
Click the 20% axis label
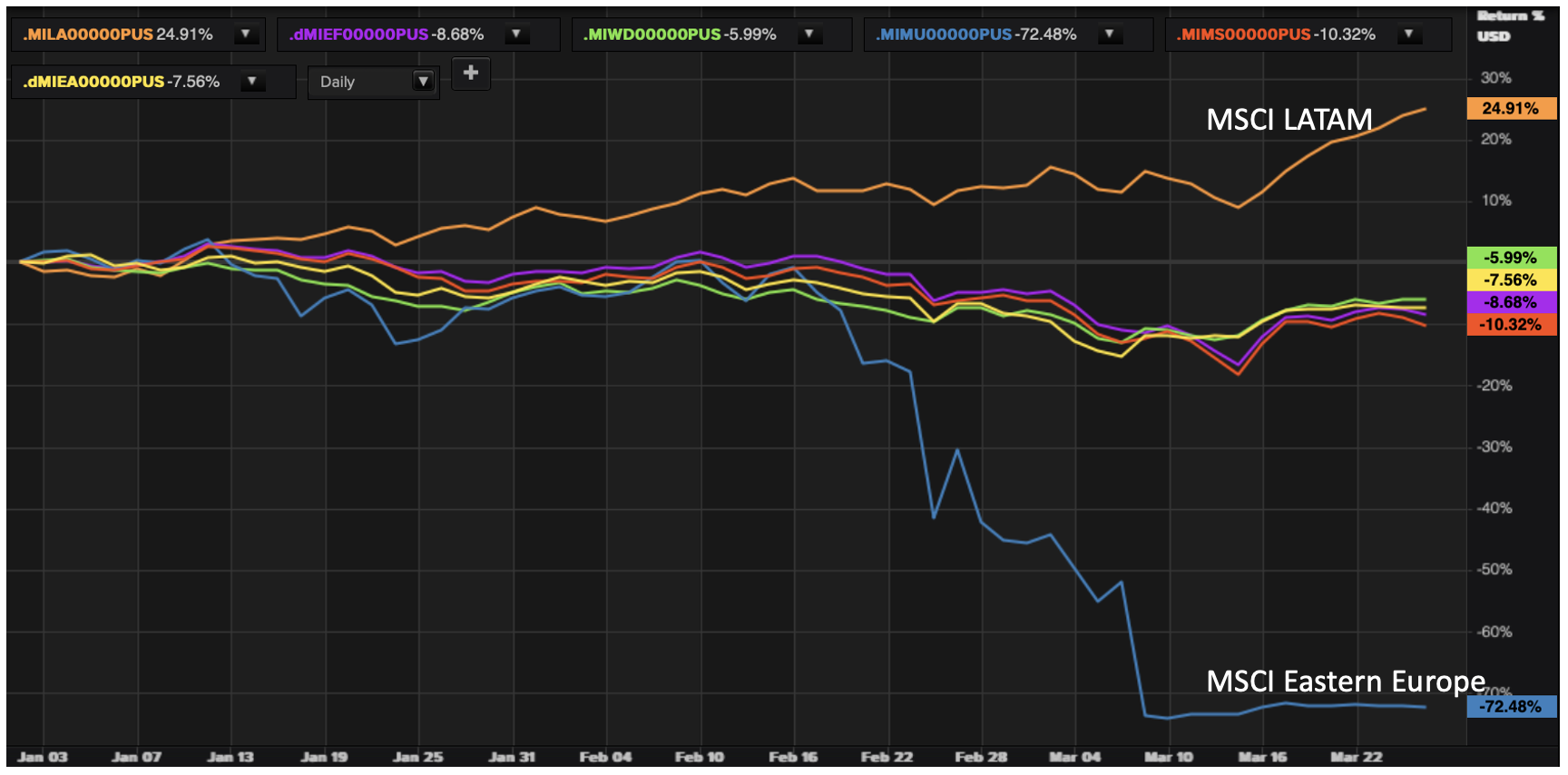coord(1496,140)
